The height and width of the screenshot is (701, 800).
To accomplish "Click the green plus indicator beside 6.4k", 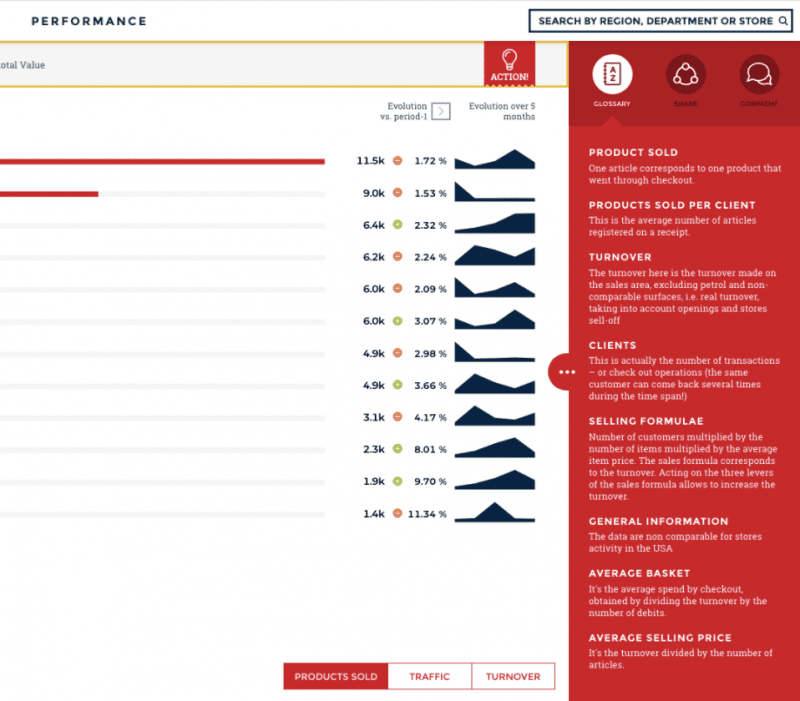I will pos(397,225).
